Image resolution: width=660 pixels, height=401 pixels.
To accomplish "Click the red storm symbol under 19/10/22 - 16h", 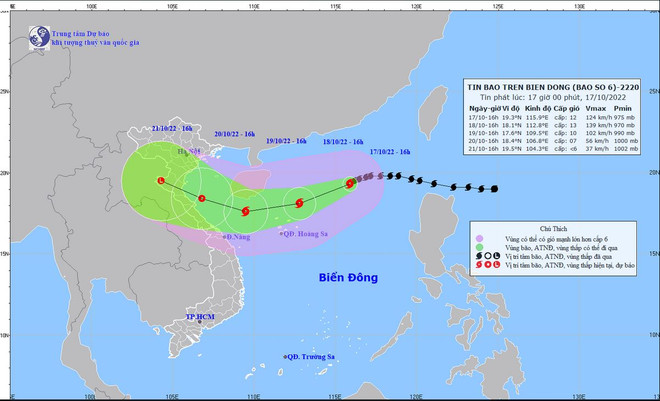I will [246, 211].
